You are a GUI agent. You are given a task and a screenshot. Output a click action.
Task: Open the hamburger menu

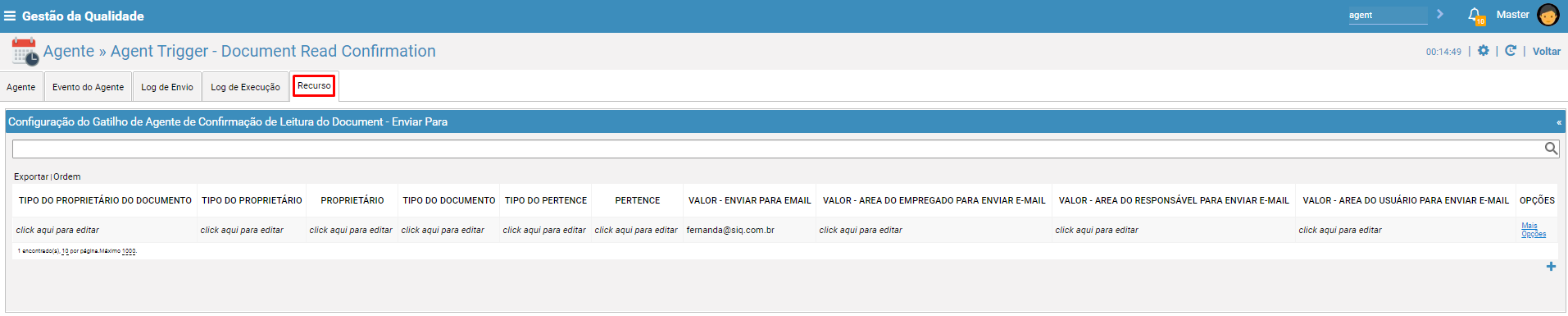(x=10, y=16)
